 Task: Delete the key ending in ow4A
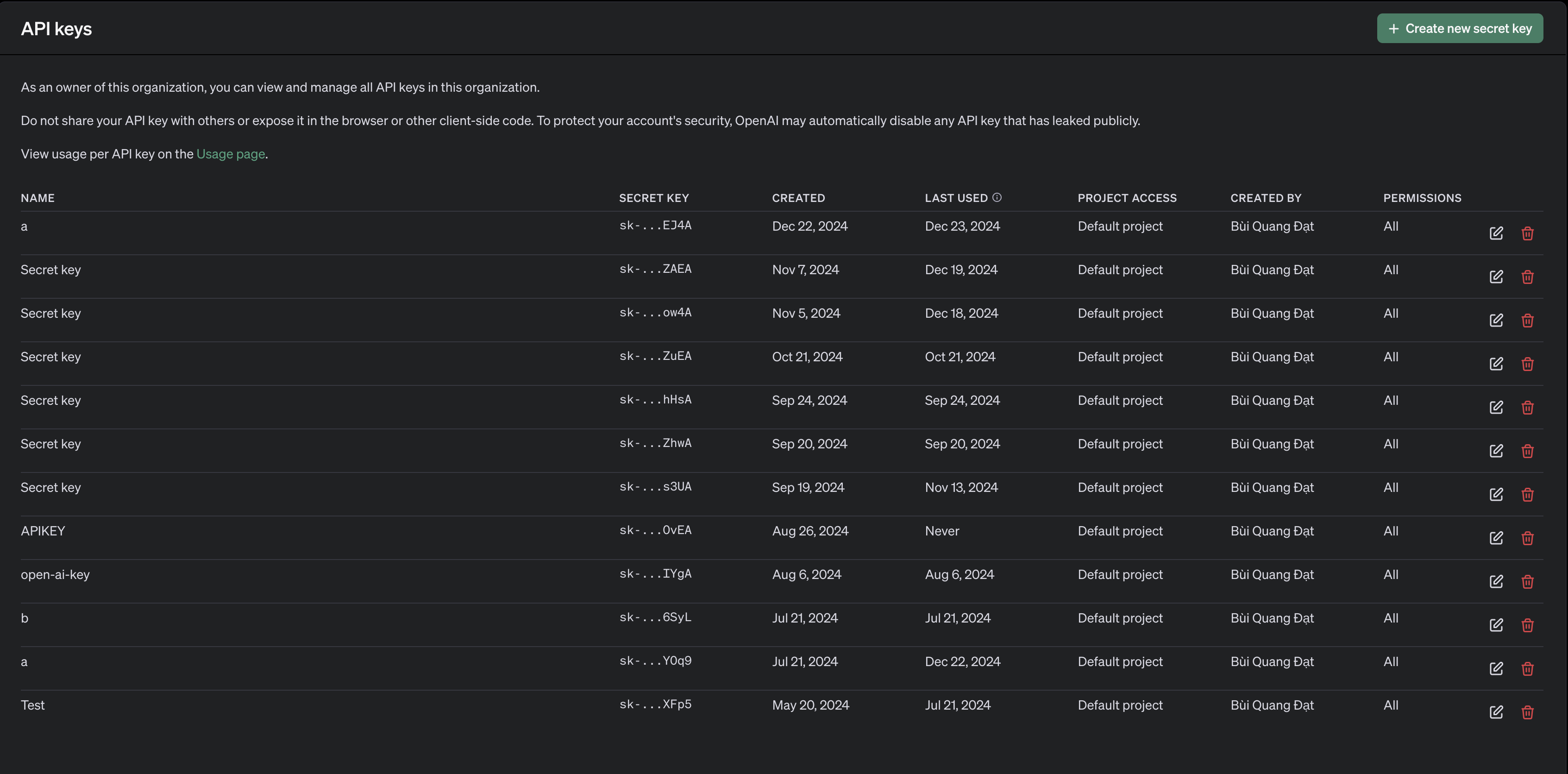(1527, 321)
